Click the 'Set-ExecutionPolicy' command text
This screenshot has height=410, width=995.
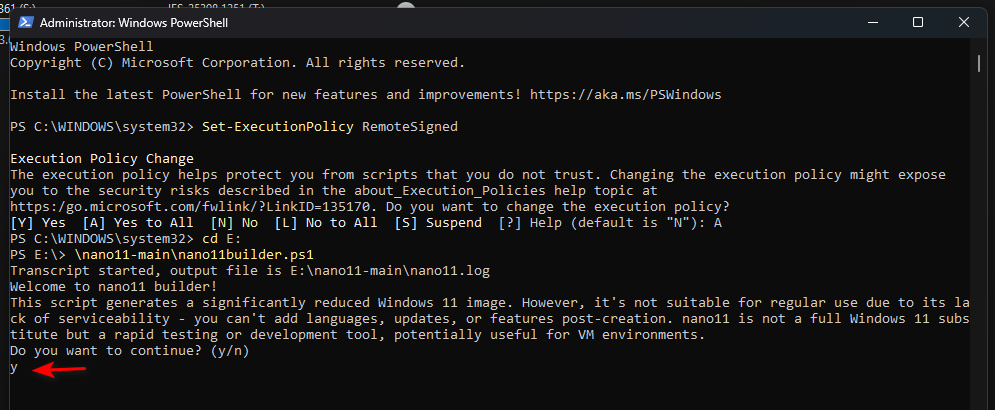pyautogui.click(x=277, y=126)
